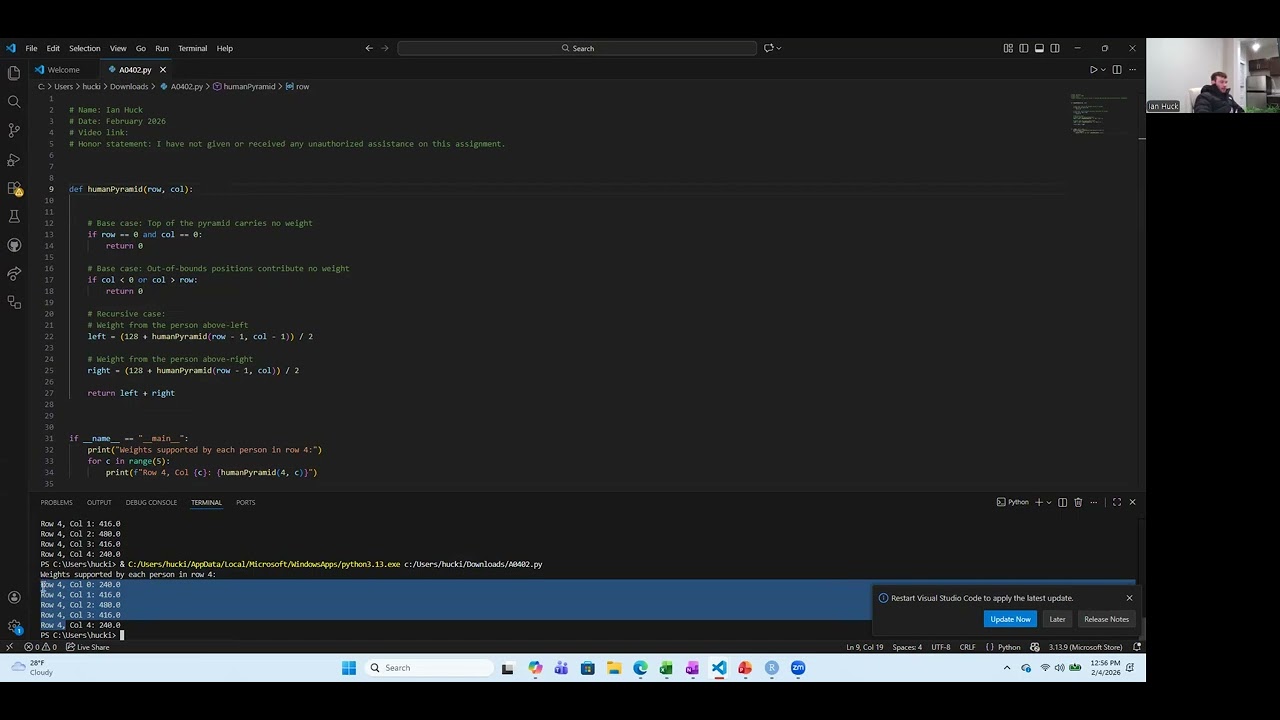Click Live Share in status bar
Image resolution: width=1280 pixels, height=720 pixels.
pyautogui.click(x=87, y=647)
